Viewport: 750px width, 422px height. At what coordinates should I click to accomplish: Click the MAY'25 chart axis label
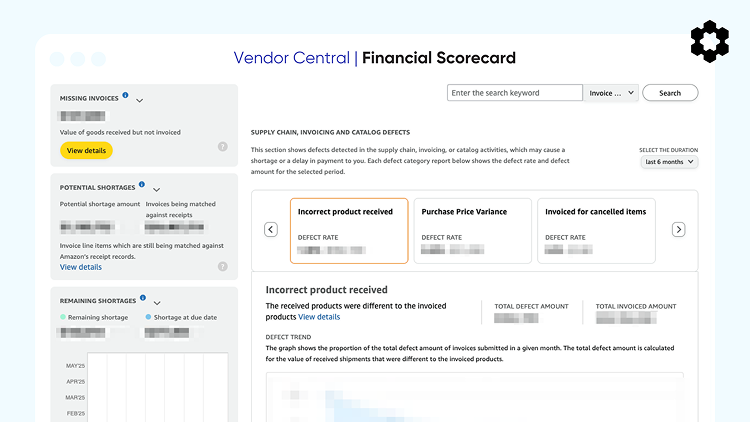[x=76, y=366]
